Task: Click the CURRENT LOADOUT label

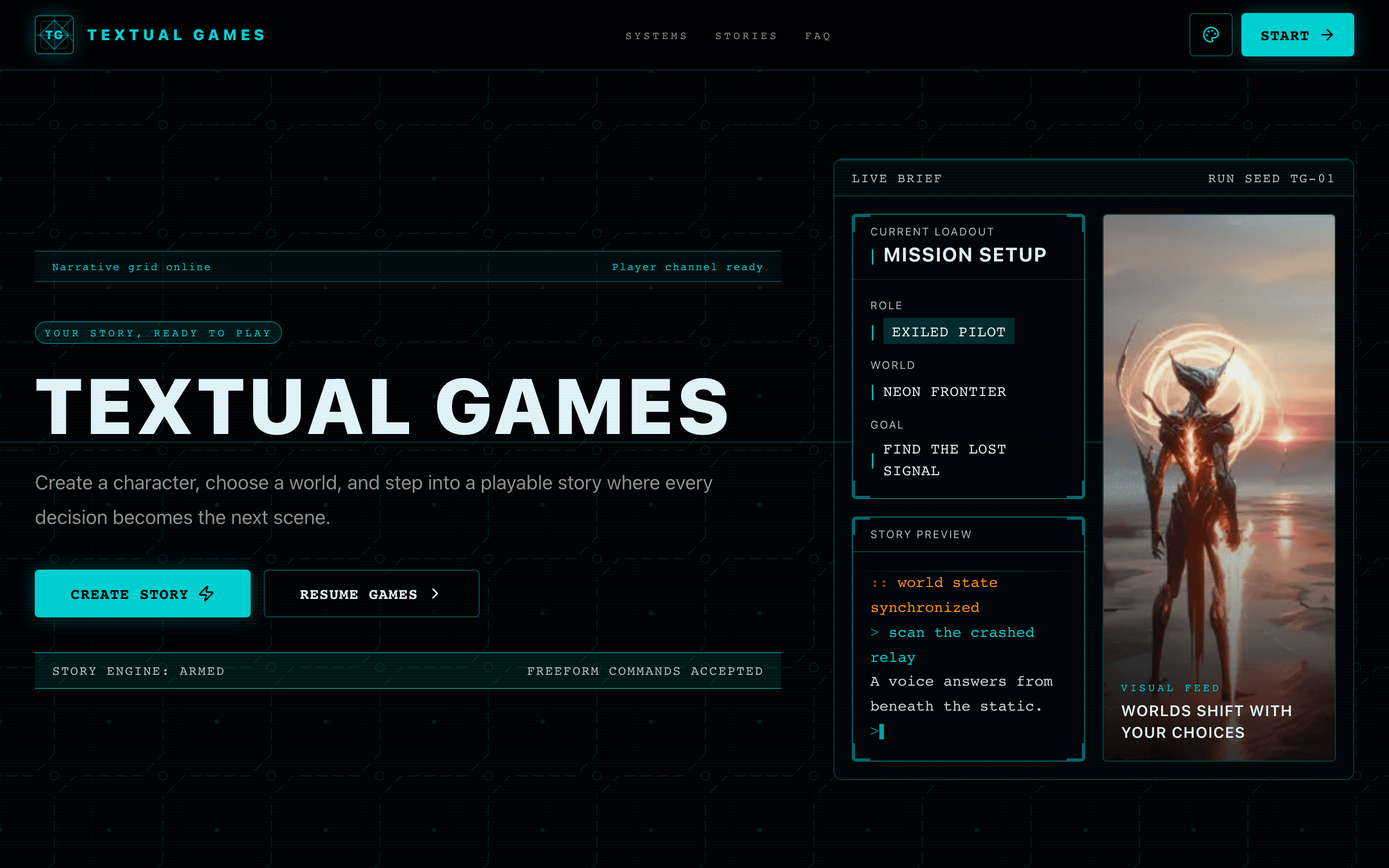Action: 932,232
